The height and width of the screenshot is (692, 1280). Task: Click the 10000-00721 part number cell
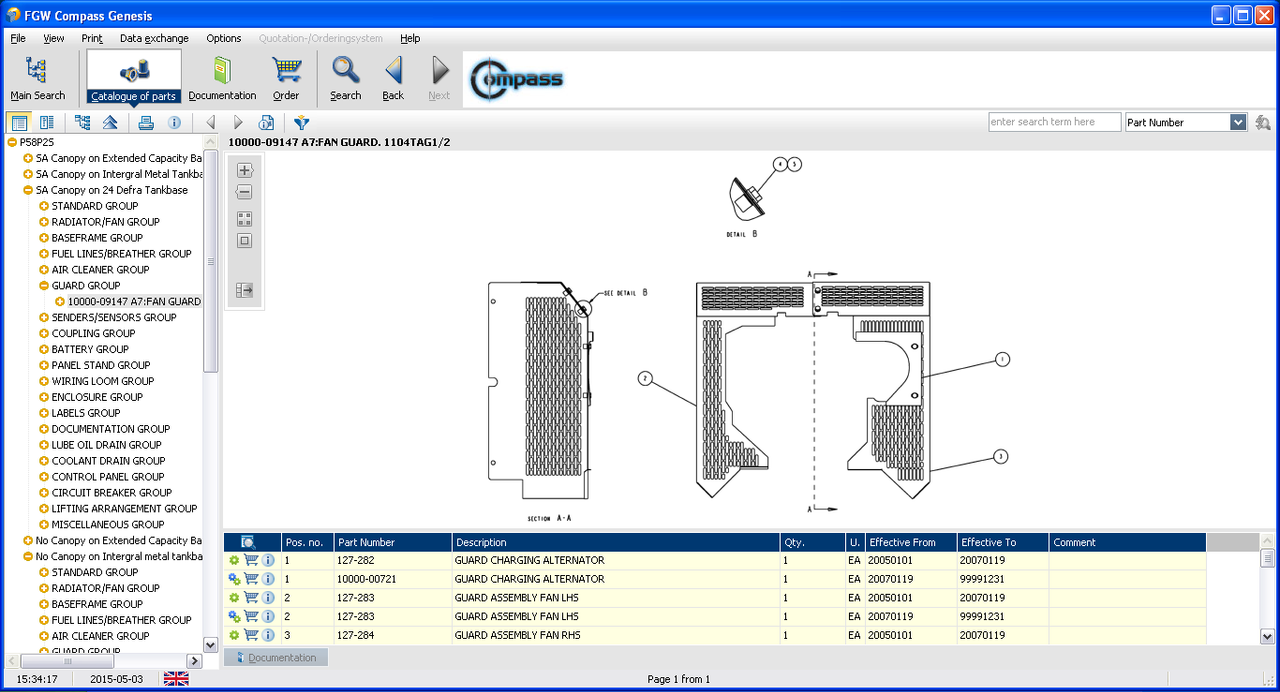click(393, 579)
